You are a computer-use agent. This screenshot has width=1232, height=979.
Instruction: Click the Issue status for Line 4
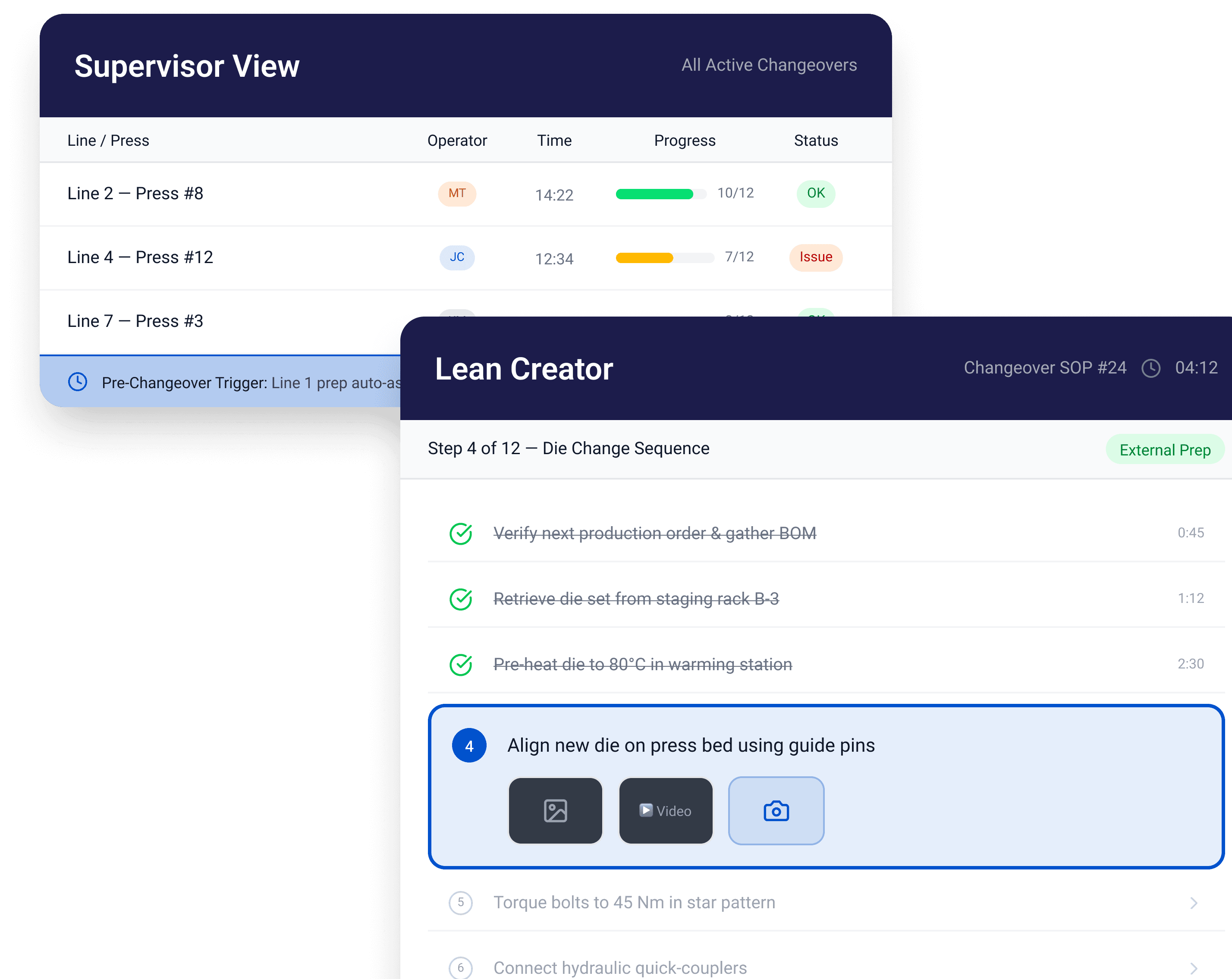coord(815,257)
